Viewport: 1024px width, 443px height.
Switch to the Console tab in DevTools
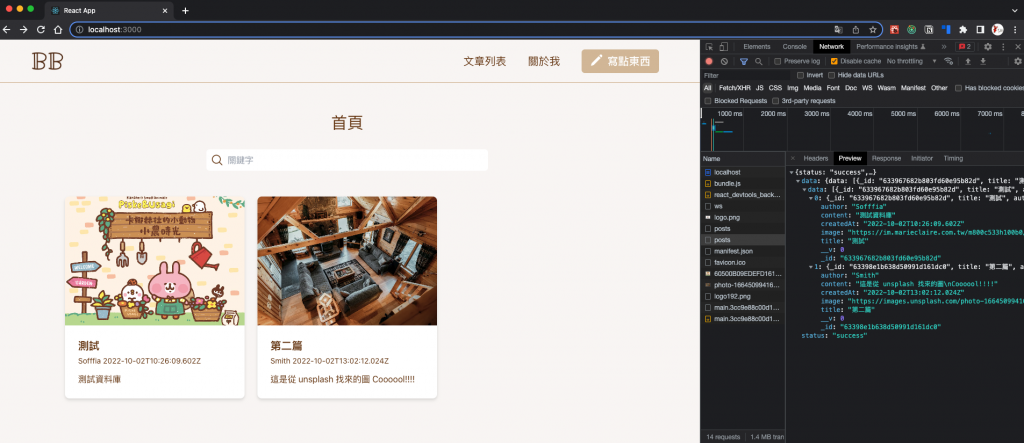795,47
